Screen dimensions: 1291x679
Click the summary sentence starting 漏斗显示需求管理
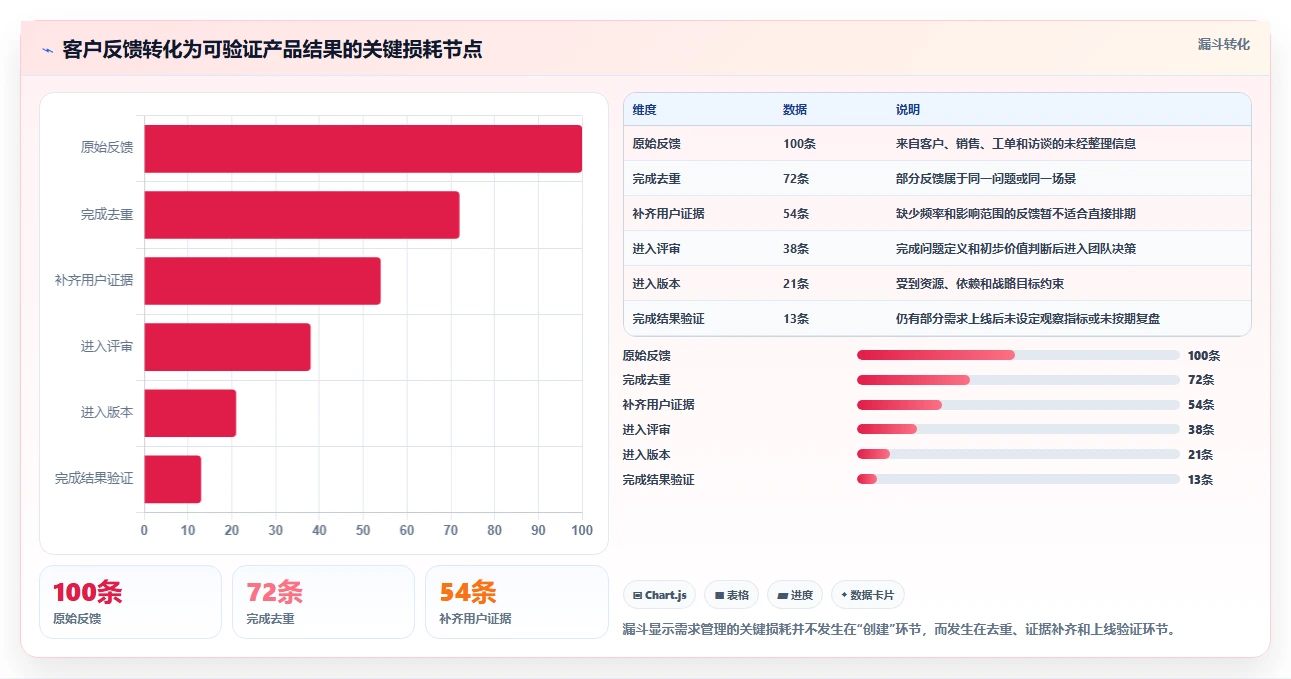click(900, 629)
